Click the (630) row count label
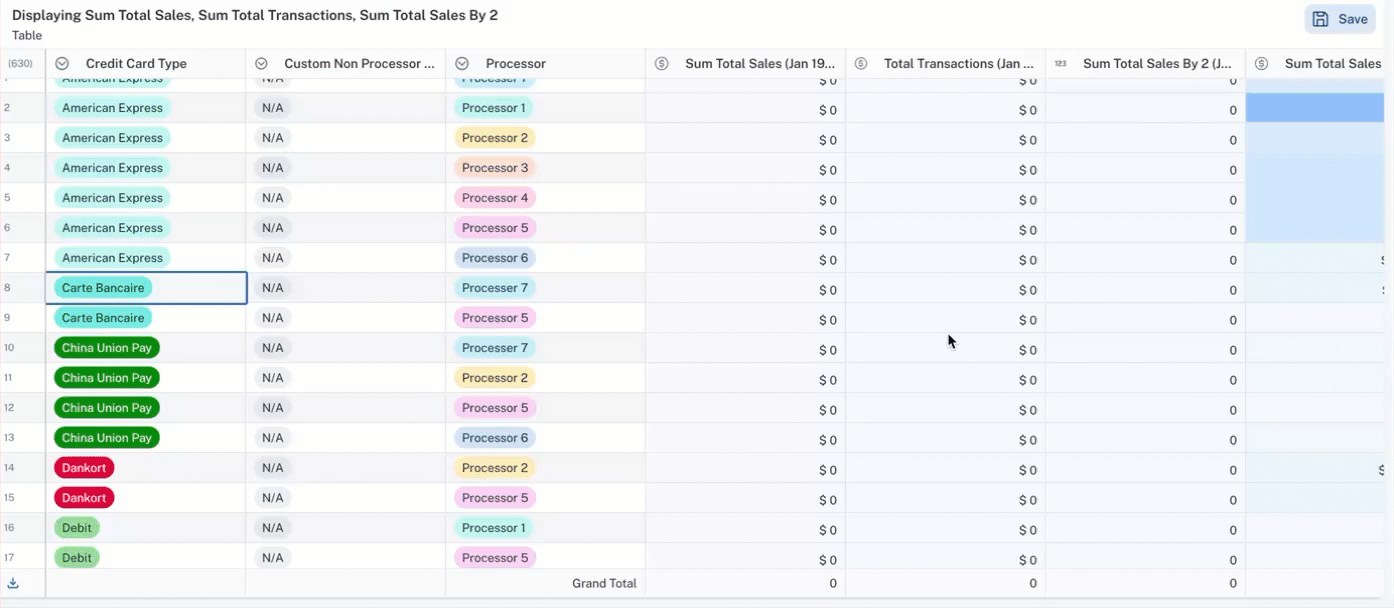This screenshot has height=608, width=1394. tap(21, 64)
